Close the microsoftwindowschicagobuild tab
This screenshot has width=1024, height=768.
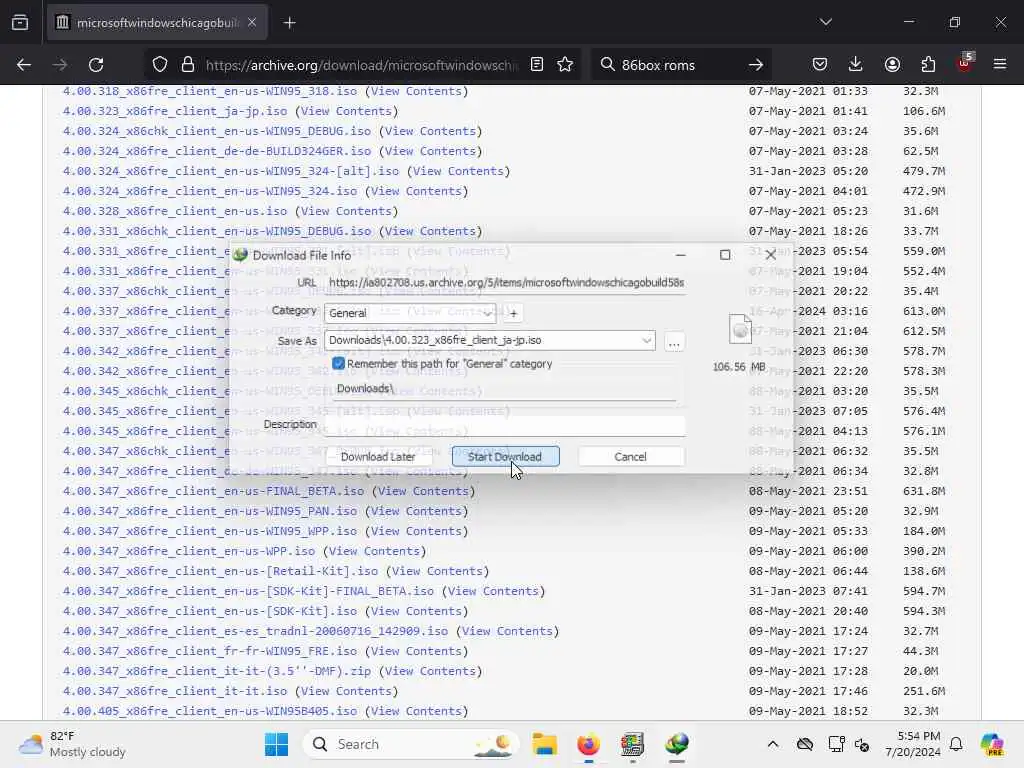click(x=252, y=22)
